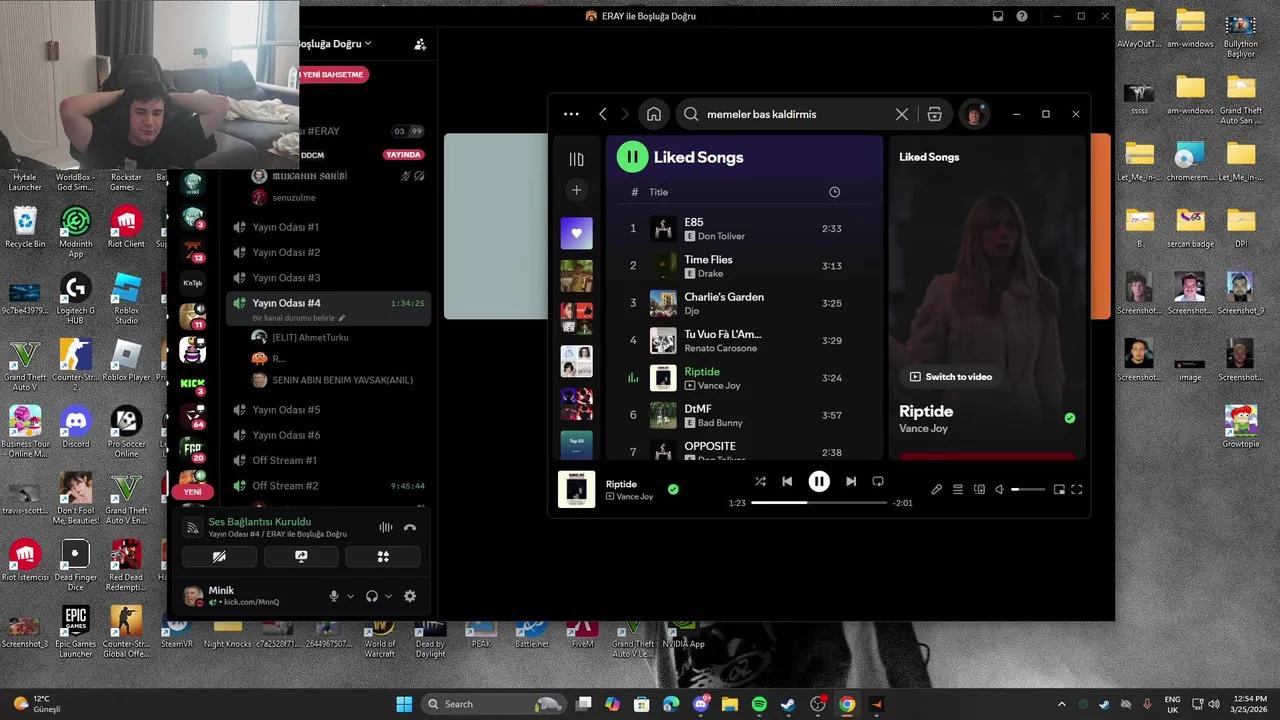Open lyrics microphone icon
Screen dimensions: 1280x720
click(x=936, y=489)
